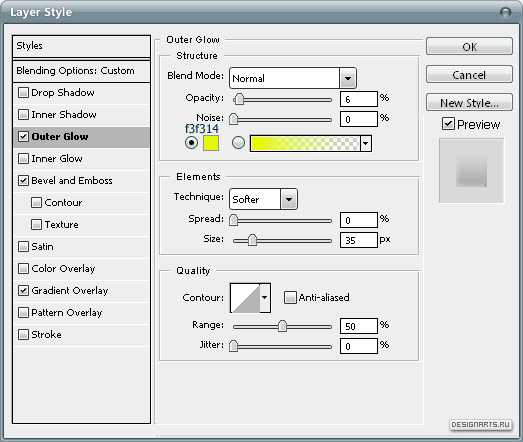Click the Opacity slider handle

pyautogui.click(x=239, y=99)
